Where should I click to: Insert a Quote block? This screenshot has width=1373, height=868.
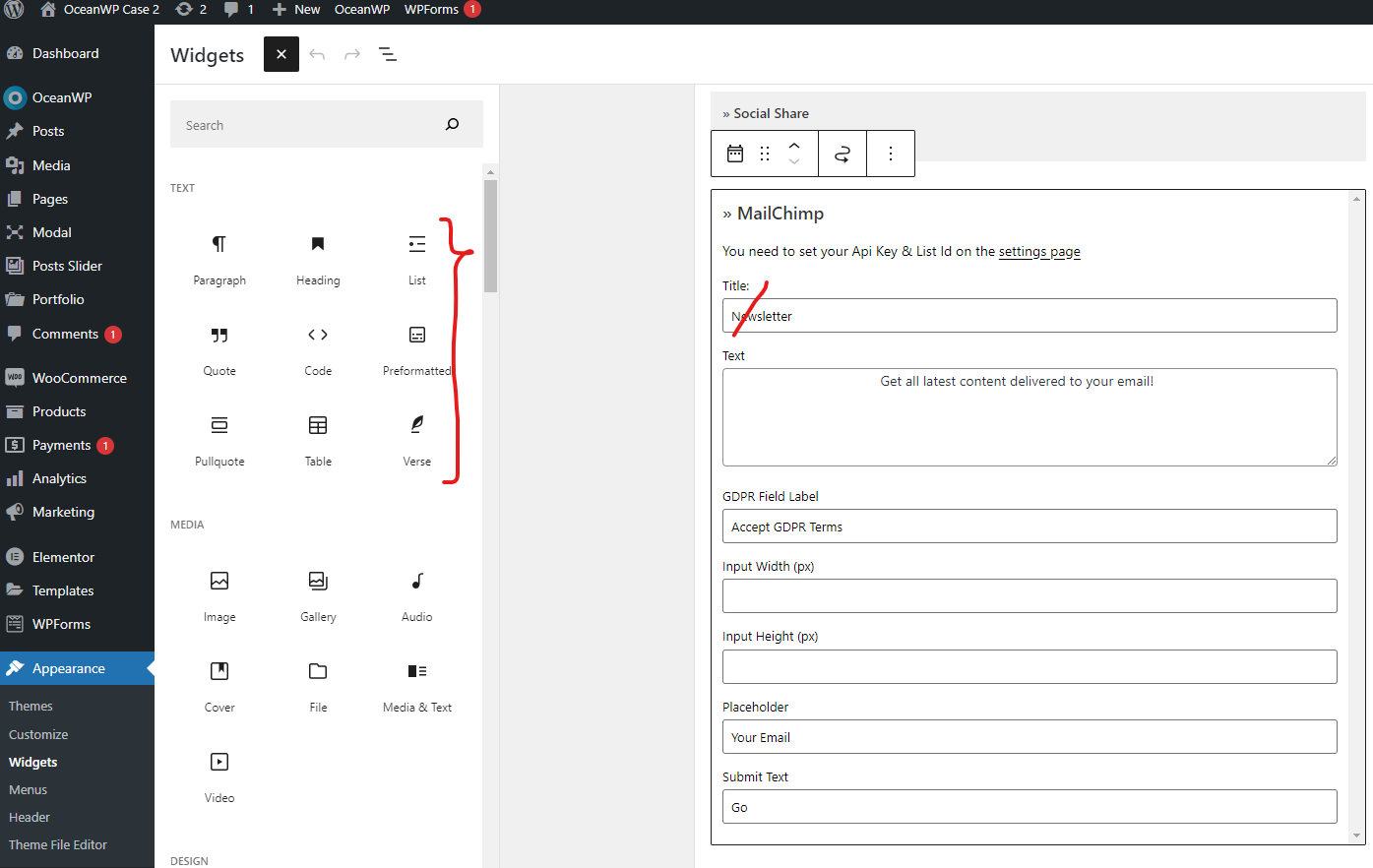click(x=219, y=350)
